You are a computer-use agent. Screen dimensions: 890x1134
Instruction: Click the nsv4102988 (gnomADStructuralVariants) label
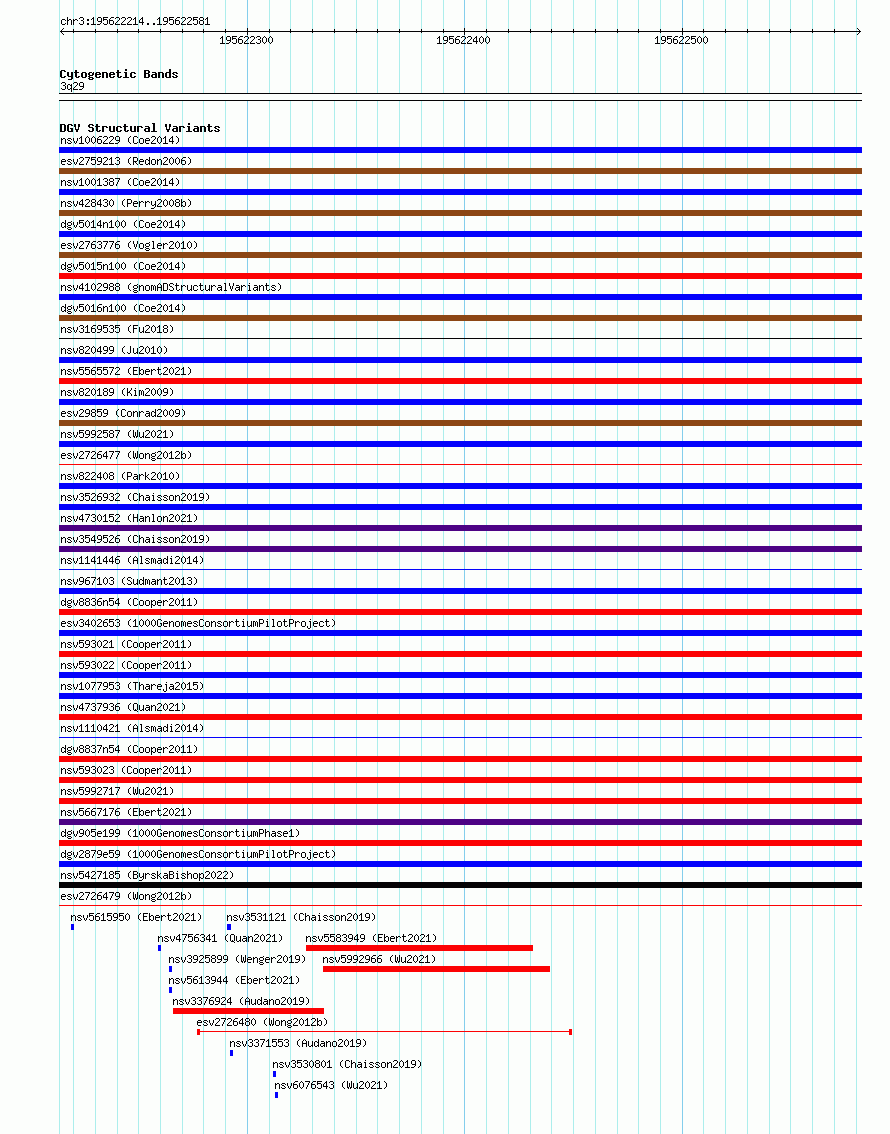pyautogui.click(x=171, y=287)
